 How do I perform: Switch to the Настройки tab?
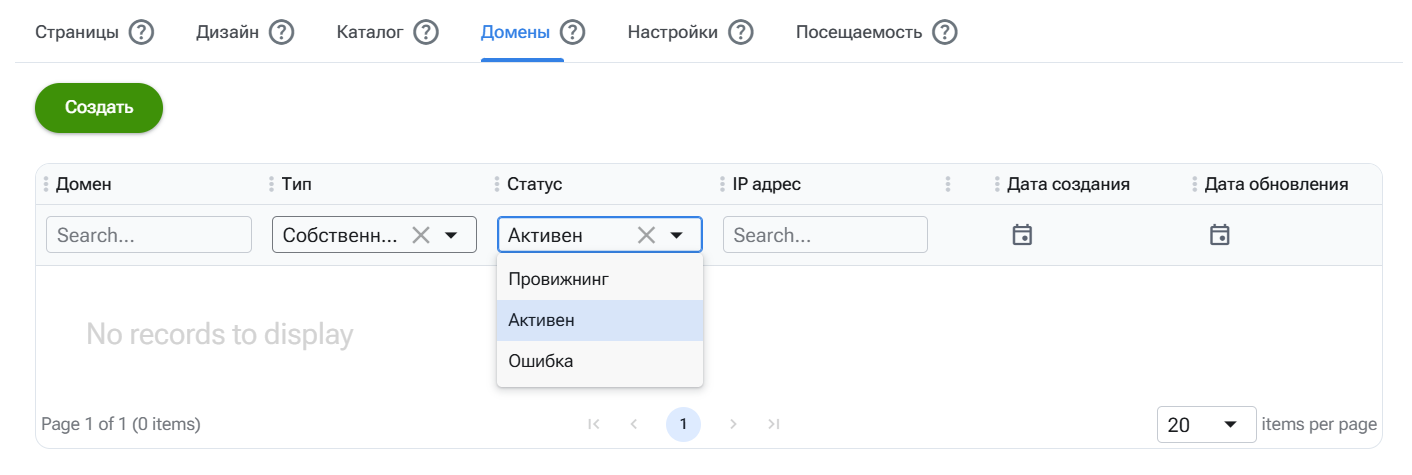(672, 33)
